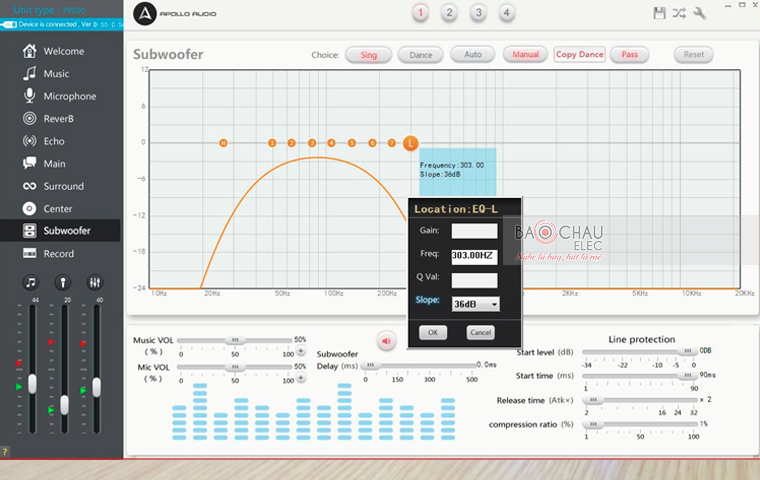Click the Subwoofer Delay slider handle
Image resolution: width=760 pixels, height=480 pixels.
[370, 365]
